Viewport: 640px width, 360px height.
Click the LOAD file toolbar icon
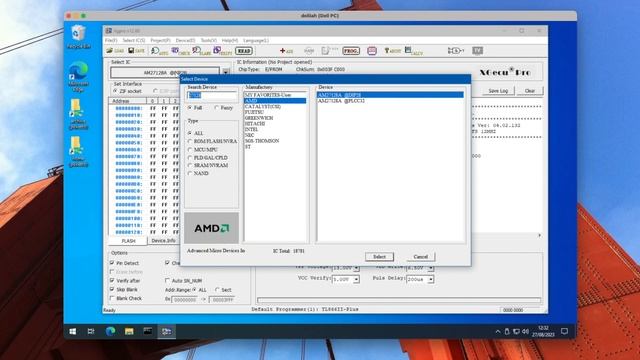click(115, 51)
